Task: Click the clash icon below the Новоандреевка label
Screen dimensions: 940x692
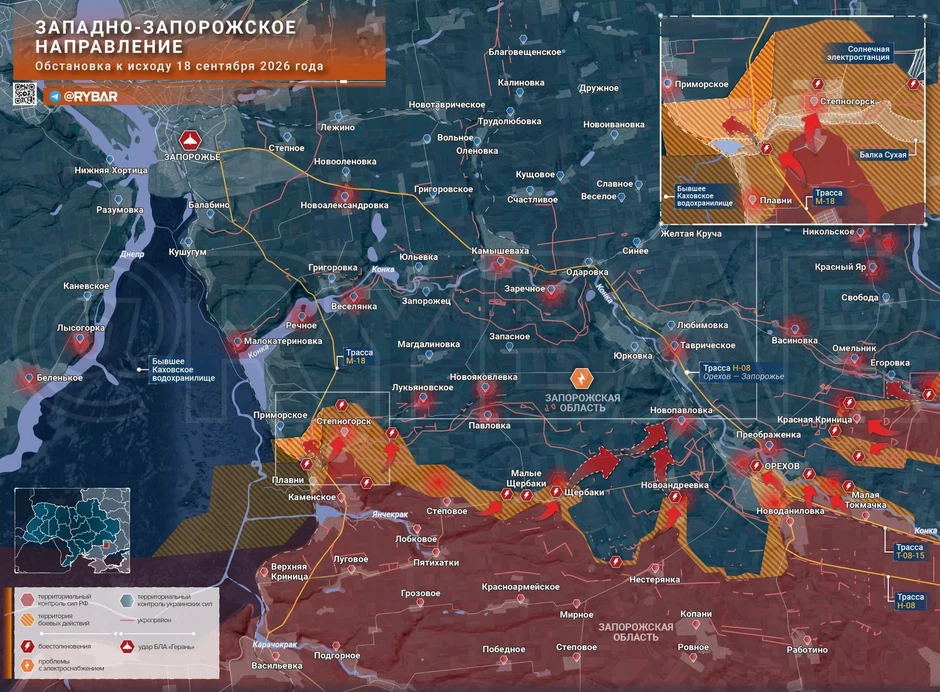Action: click(675, 497)
